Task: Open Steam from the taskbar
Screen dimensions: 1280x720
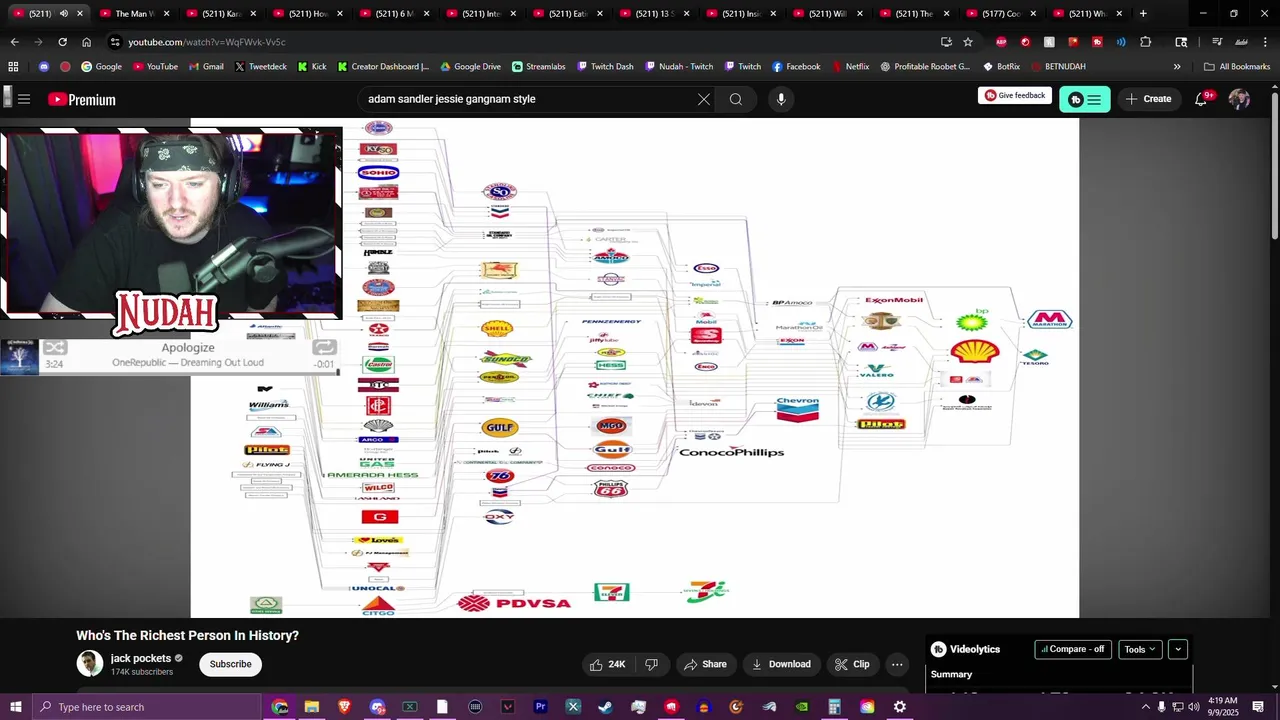Action: pyautogui.click(x=605, y=707)
